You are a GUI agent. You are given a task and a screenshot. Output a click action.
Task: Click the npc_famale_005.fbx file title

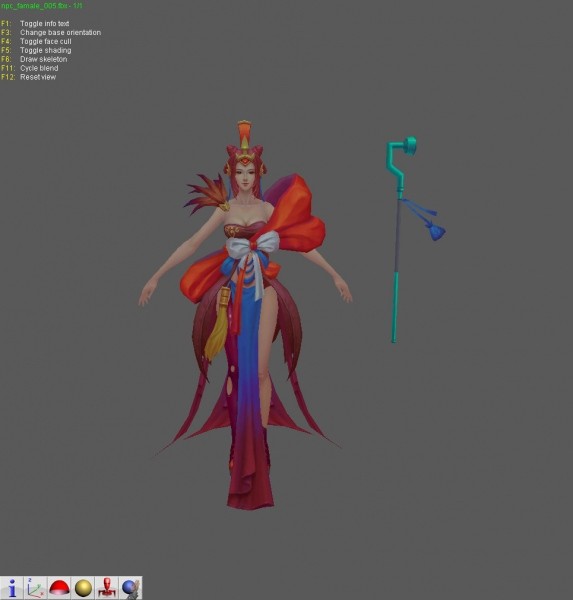pyautogui.click(x=41, y=6)
